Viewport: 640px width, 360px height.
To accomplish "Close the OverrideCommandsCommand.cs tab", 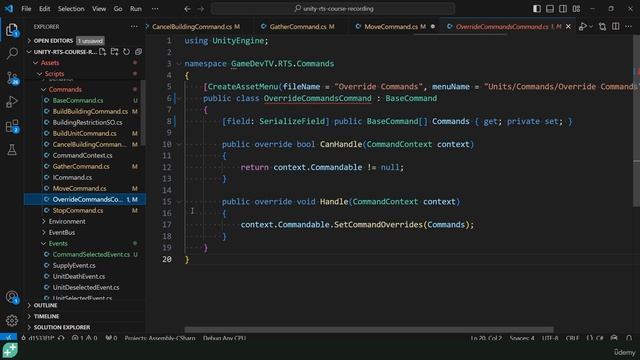I will click(x=568, y=27).
